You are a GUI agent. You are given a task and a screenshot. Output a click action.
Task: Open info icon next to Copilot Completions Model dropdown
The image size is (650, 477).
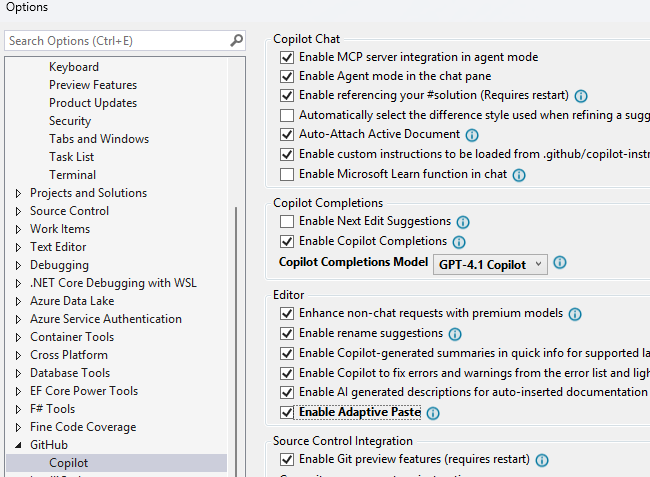point(560,263)
